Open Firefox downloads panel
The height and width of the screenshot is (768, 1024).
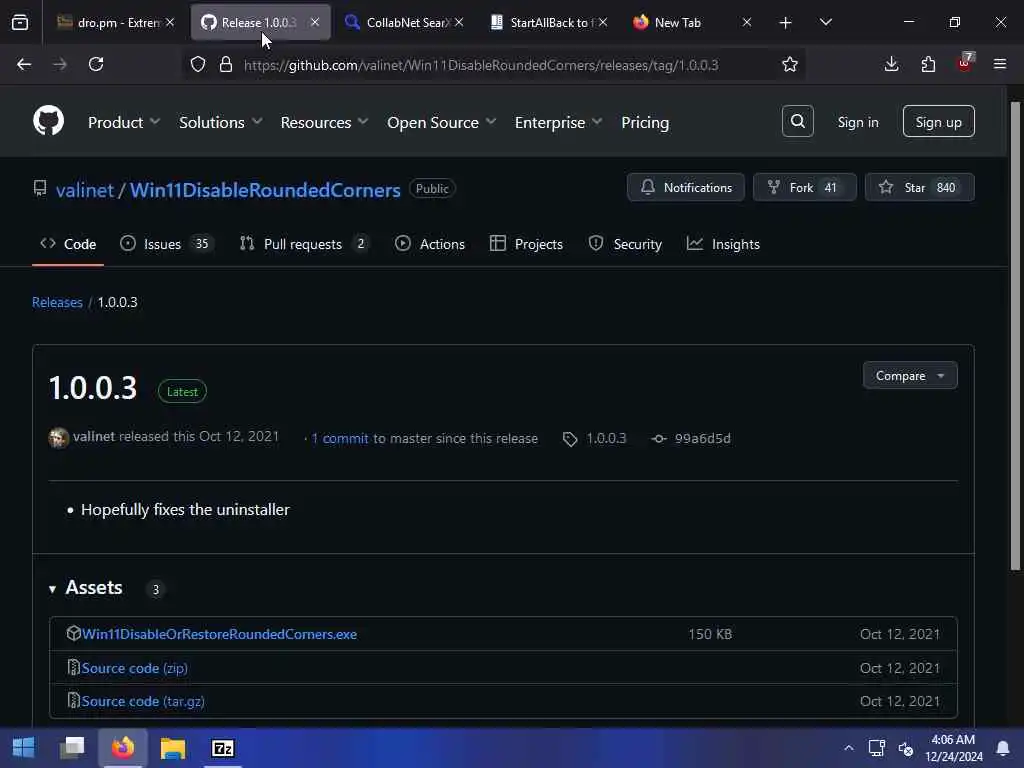click(x=891, y=64)
